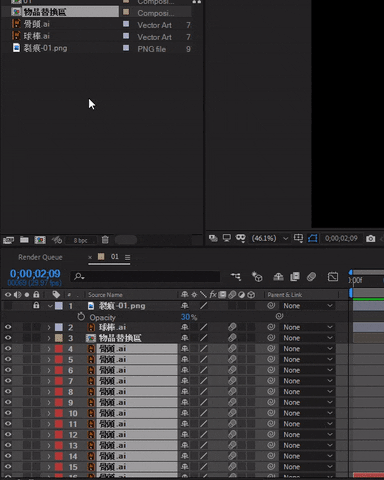
Task: Select 裂痕-01.png in the Project panel
Action: 45,48
